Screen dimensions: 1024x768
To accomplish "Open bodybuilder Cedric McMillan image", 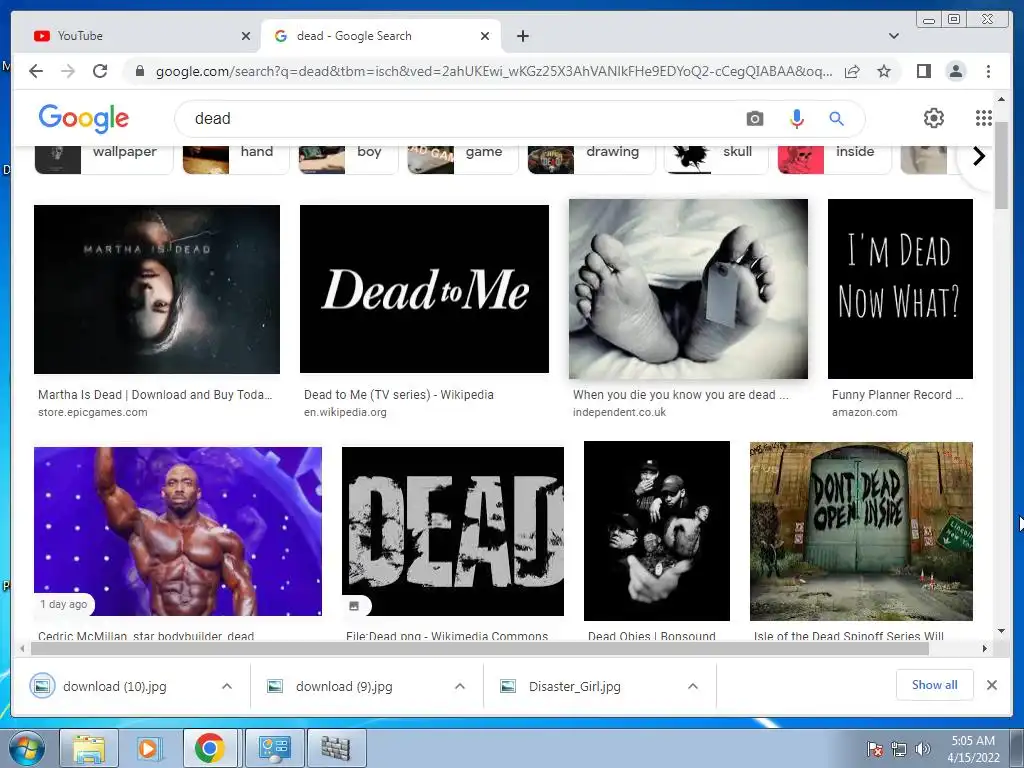I will point(178,531).
